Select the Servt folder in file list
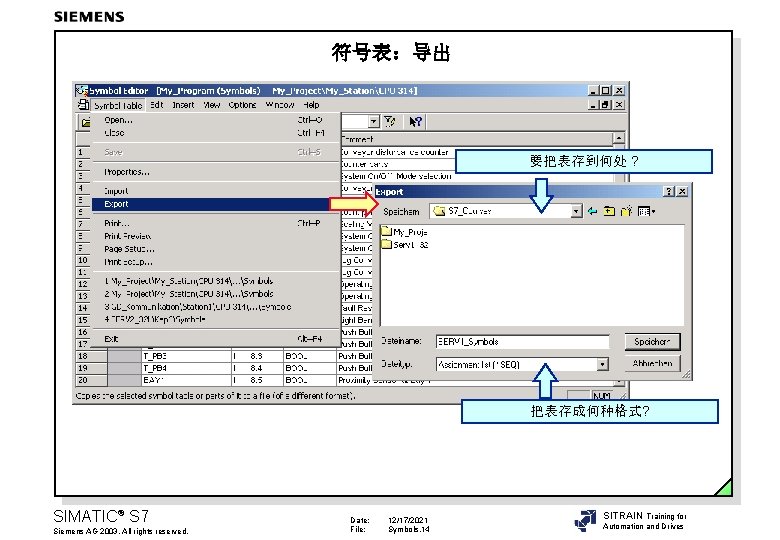The width and height of the screenshot is (780, 540). [404, 245]
